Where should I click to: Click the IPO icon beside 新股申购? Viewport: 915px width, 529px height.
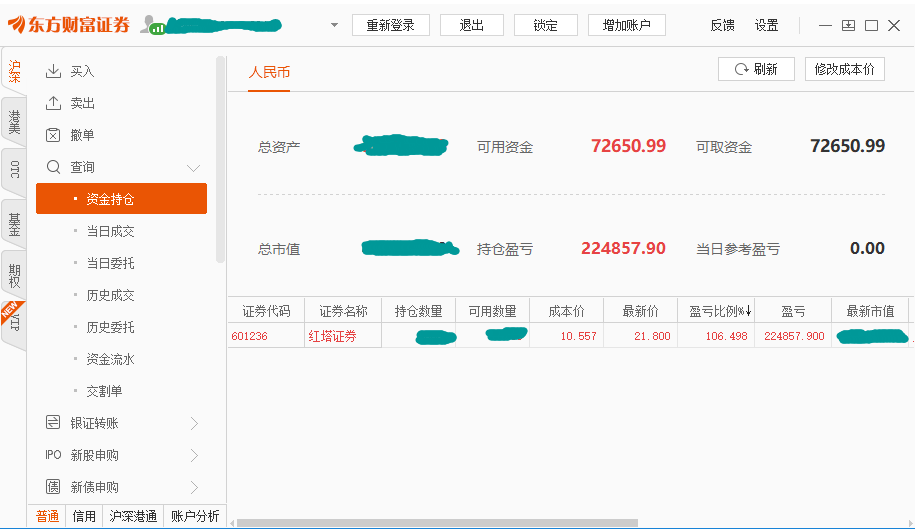tap(53, 455)
